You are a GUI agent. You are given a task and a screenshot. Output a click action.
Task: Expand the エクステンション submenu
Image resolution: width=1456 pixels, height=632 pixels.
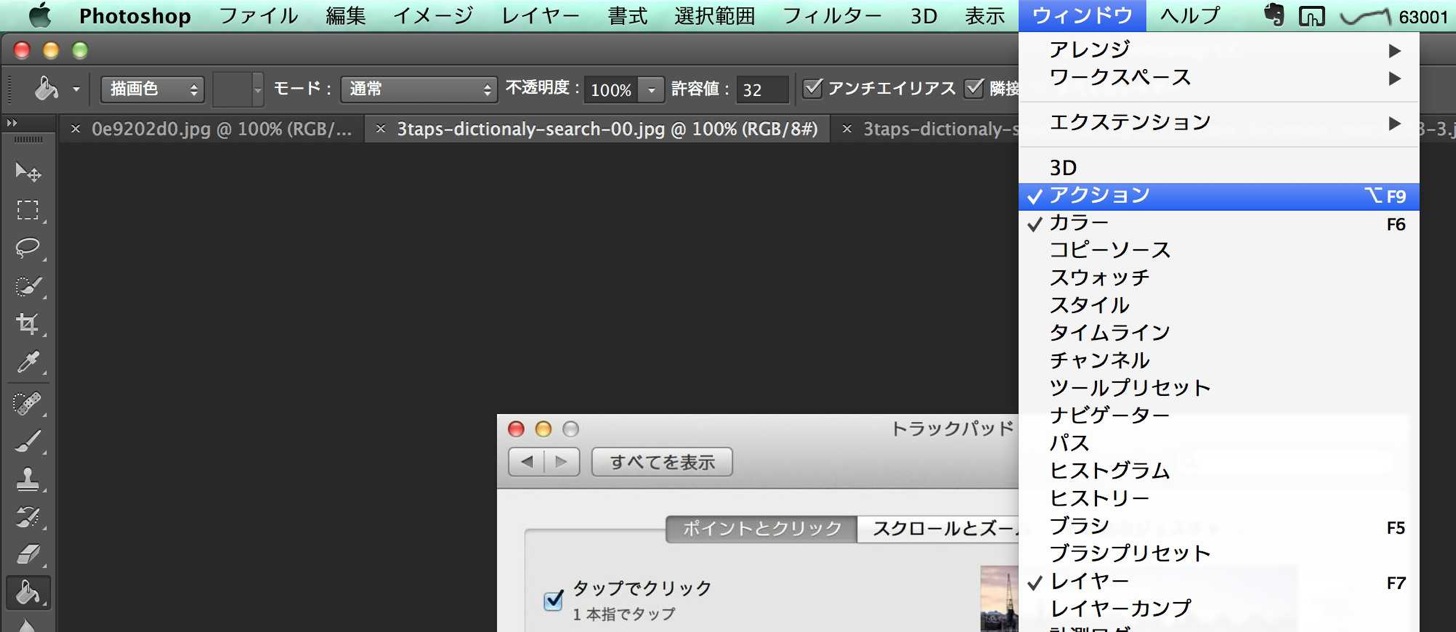pyautogui.click(x=1218, y=123)
